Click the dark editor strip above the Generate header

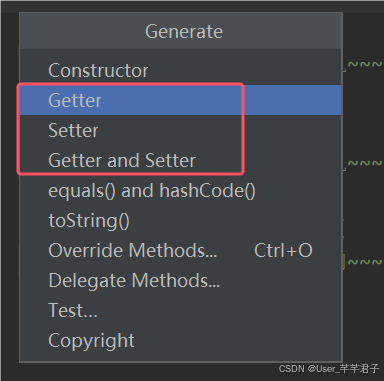tap(192, 7)
